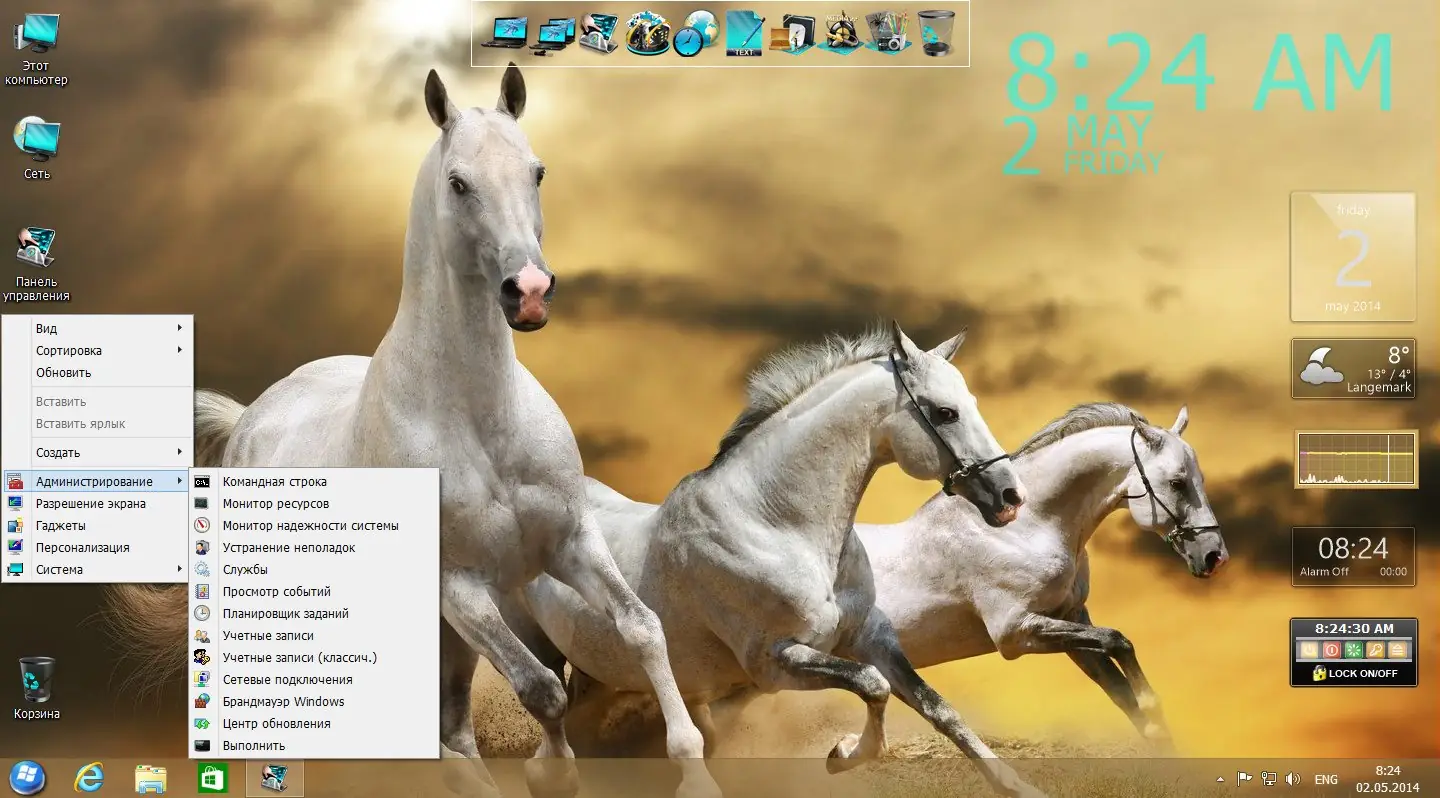
Task: Launch the games icon with chess and dice
Action: point(647,33)
